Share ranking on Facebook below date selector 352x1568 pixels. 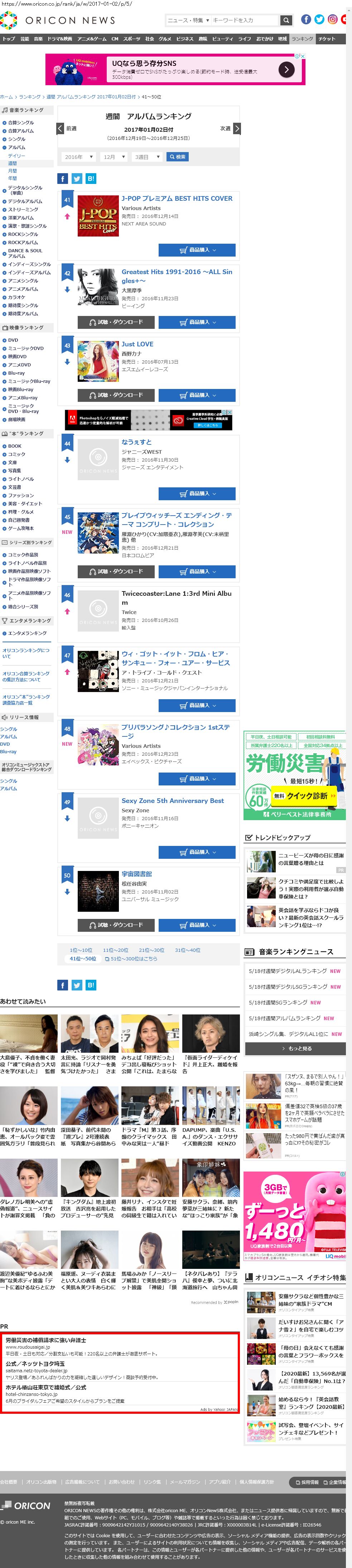63,178
